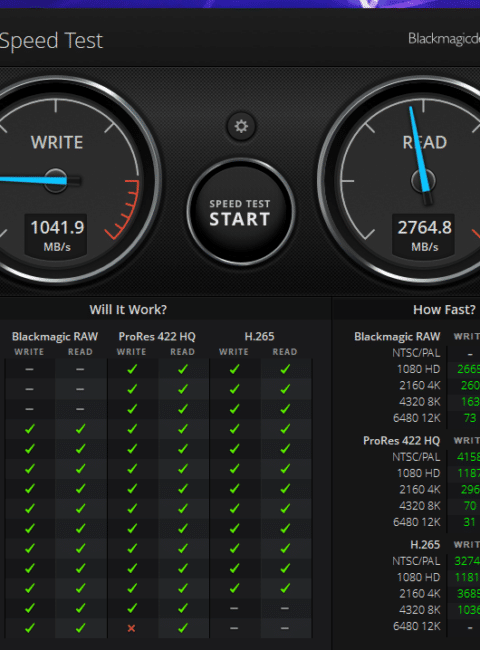Click 4320 8K row under H.265 in How Fast

pos(420,610)
